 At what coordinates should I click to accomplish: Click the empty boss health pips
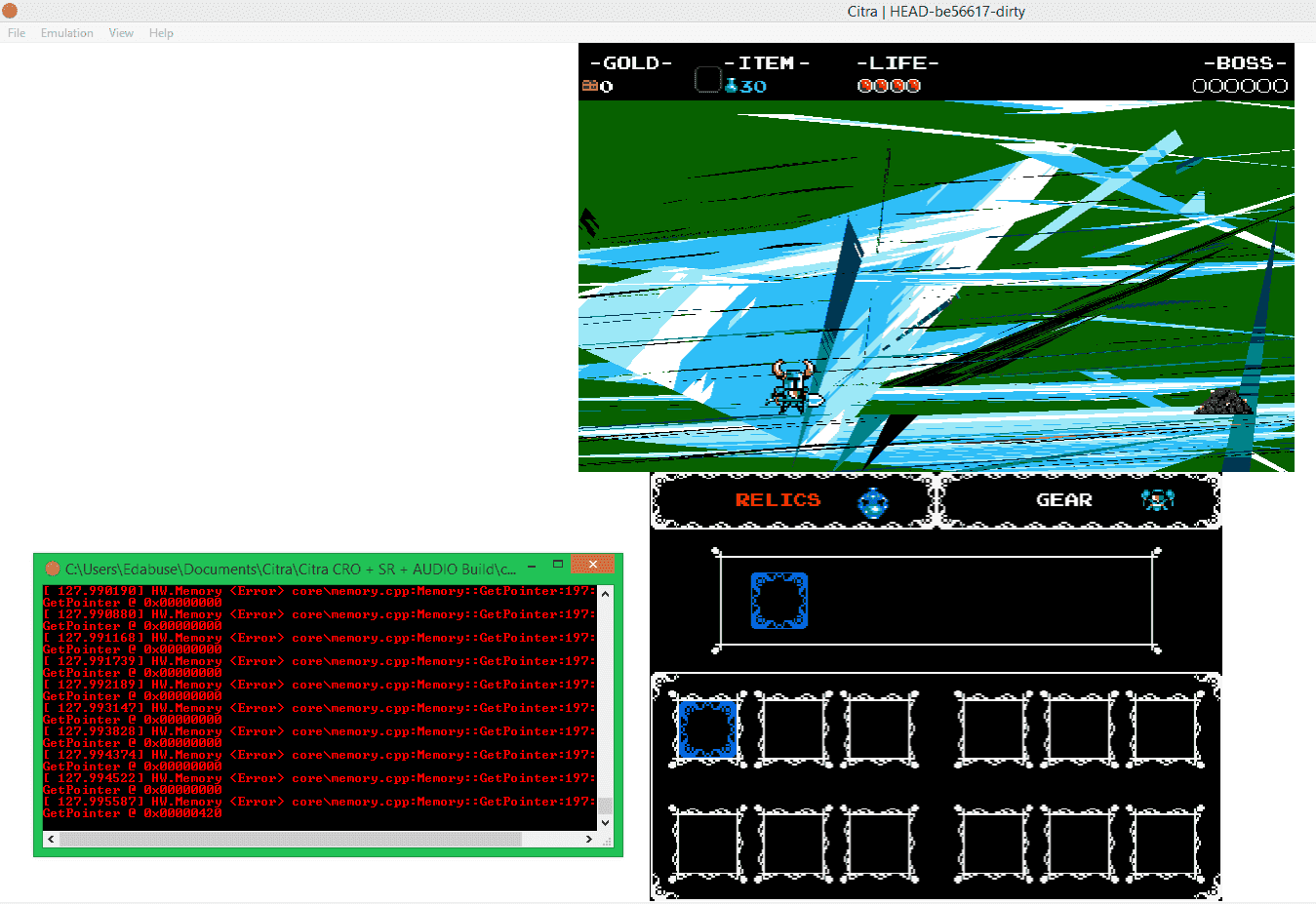[1240, 86]
